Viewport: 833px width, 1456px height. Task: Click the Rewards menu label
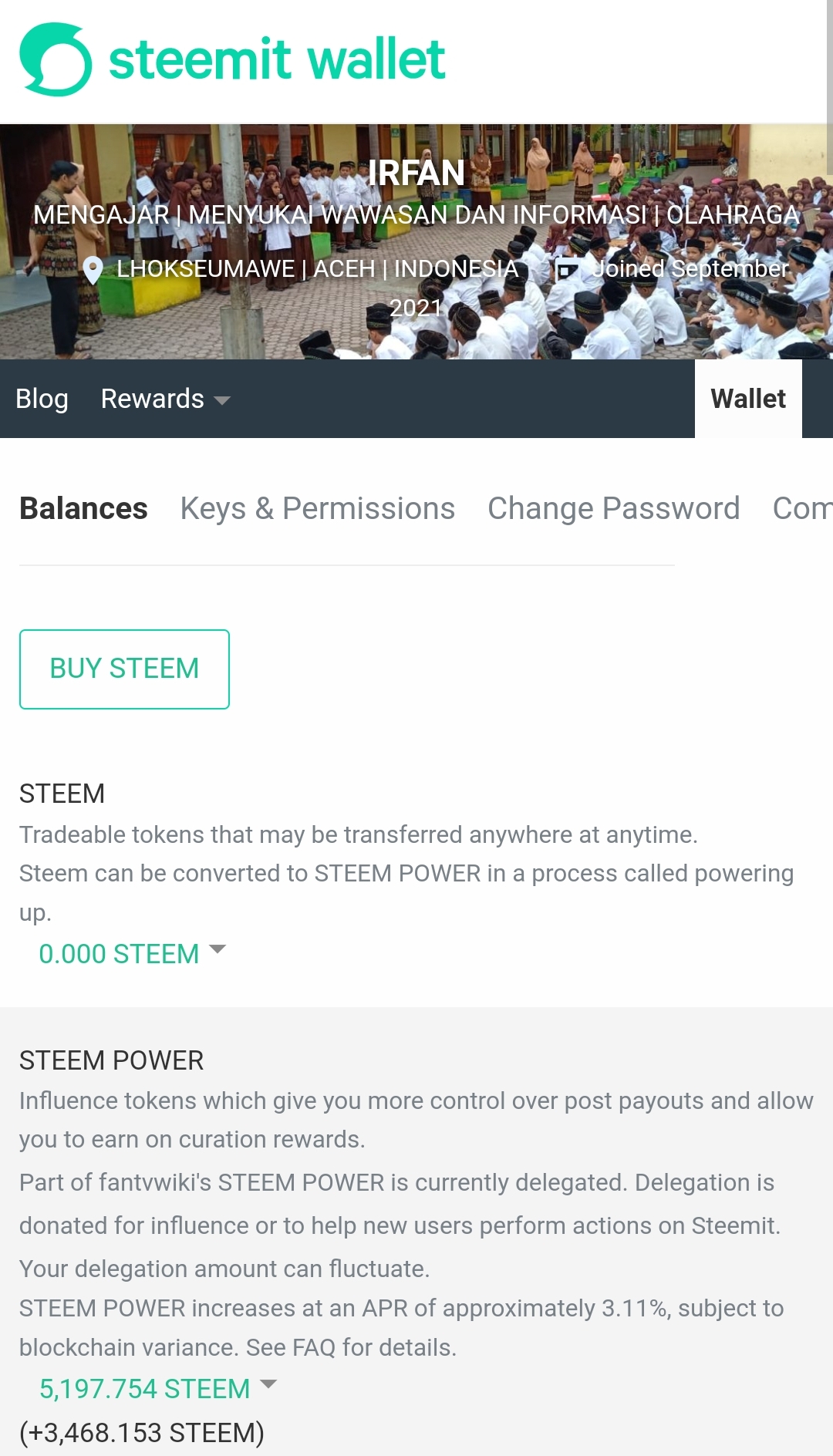tap(153, 399)
